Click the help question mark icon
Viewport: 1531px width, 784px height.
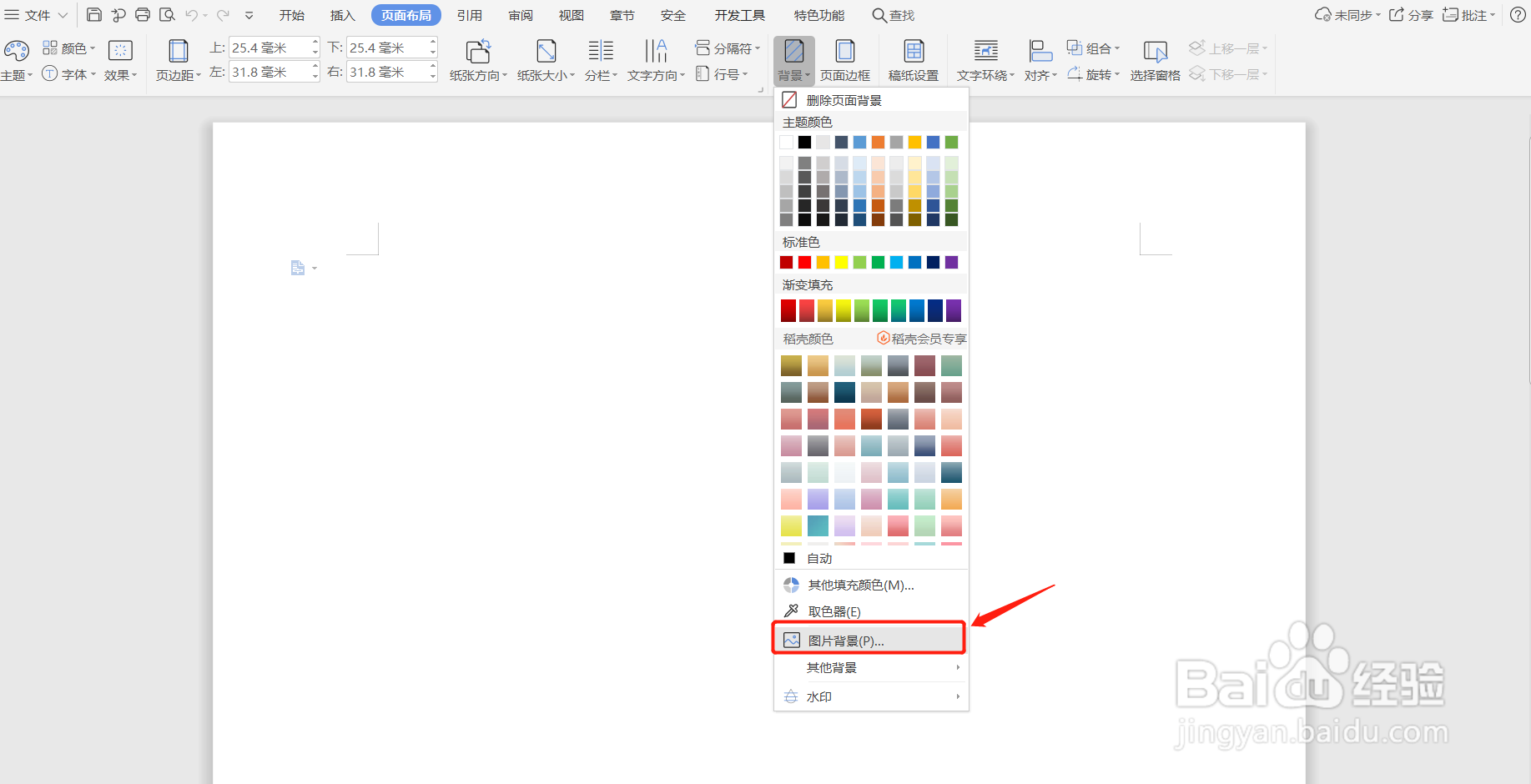[1518, 15]
